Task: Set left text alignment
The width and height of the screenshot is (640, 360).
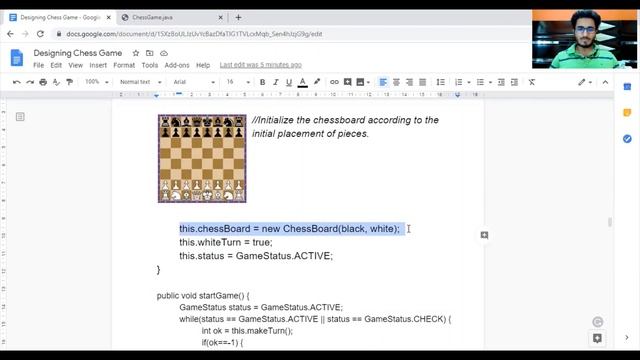Action: (x=383, y=82)
